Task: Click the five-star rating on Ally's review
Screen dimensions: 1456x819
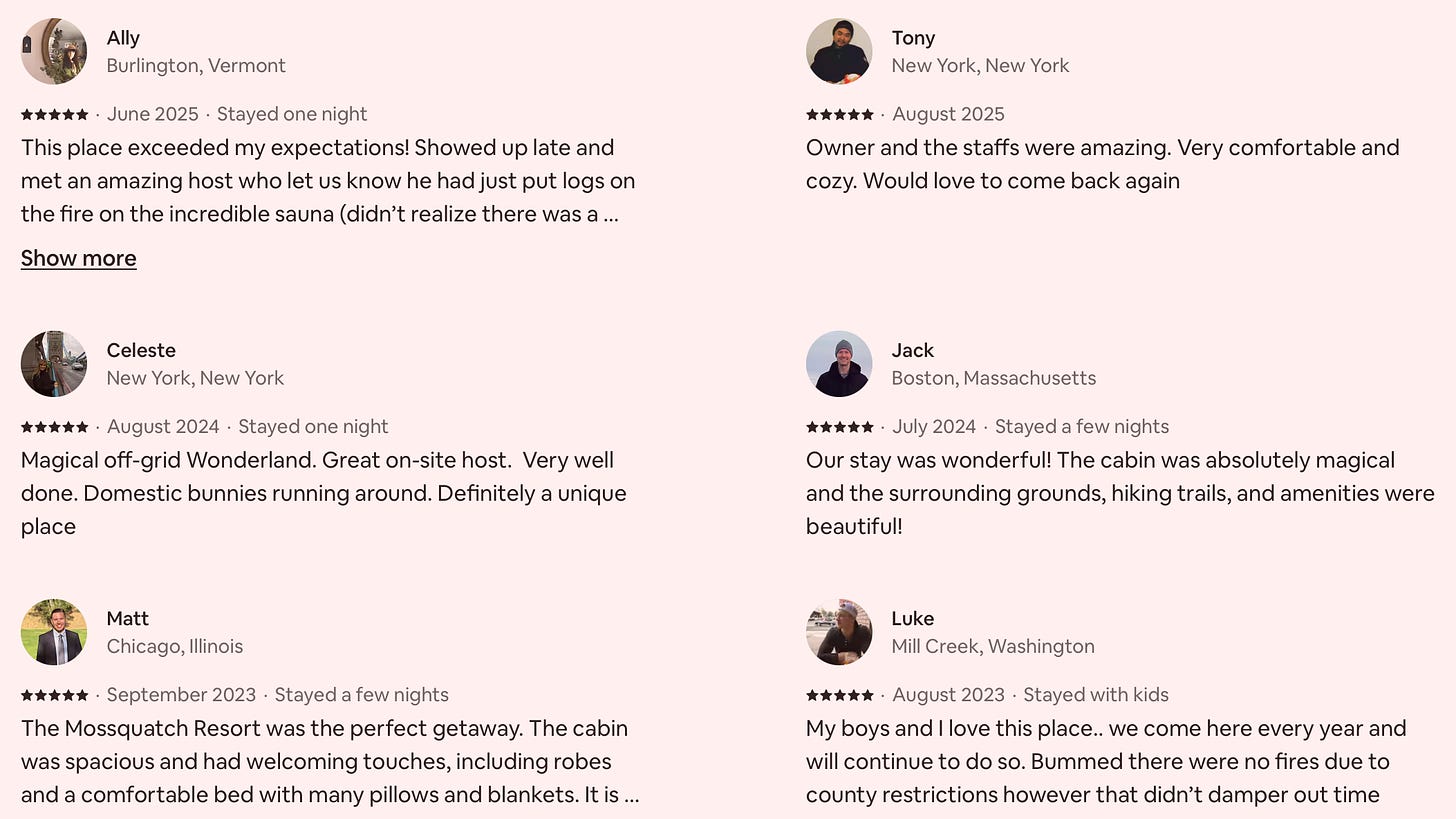Action: tap(55, 114)
